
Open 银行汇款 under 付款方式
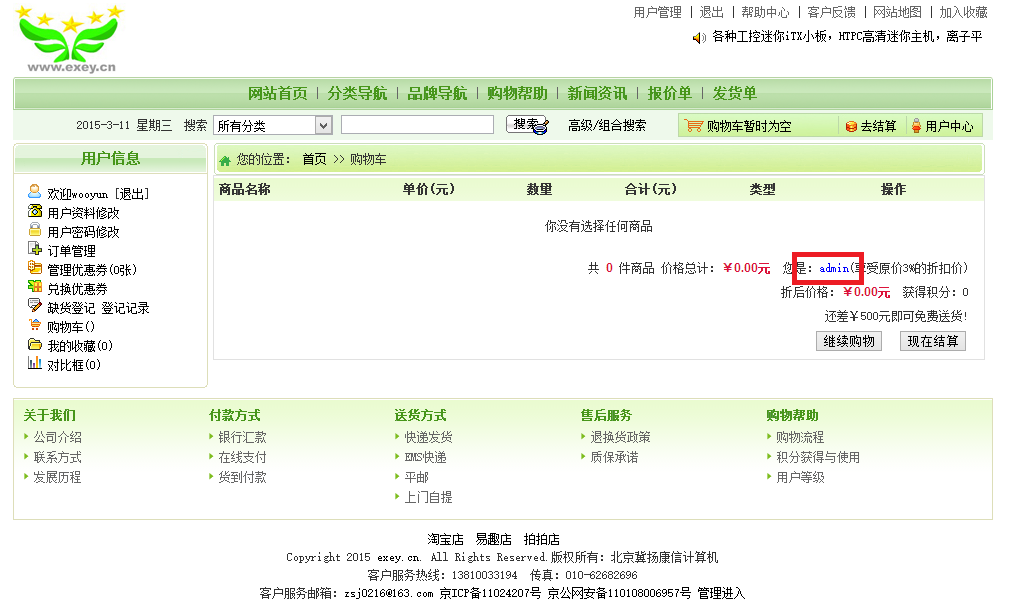coord(242,437)
